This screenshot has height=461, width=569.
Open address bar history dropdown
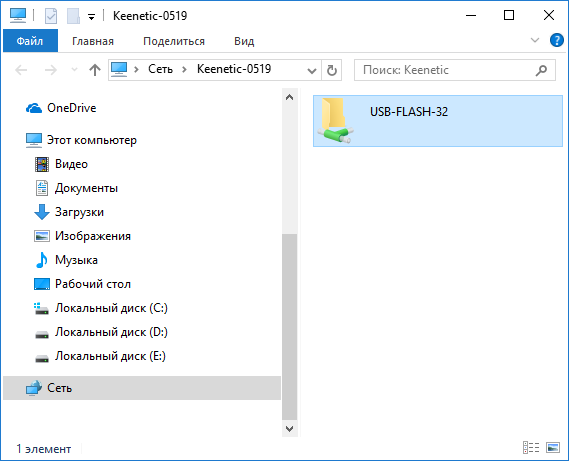pyautogui.click(x=311, y=70)
